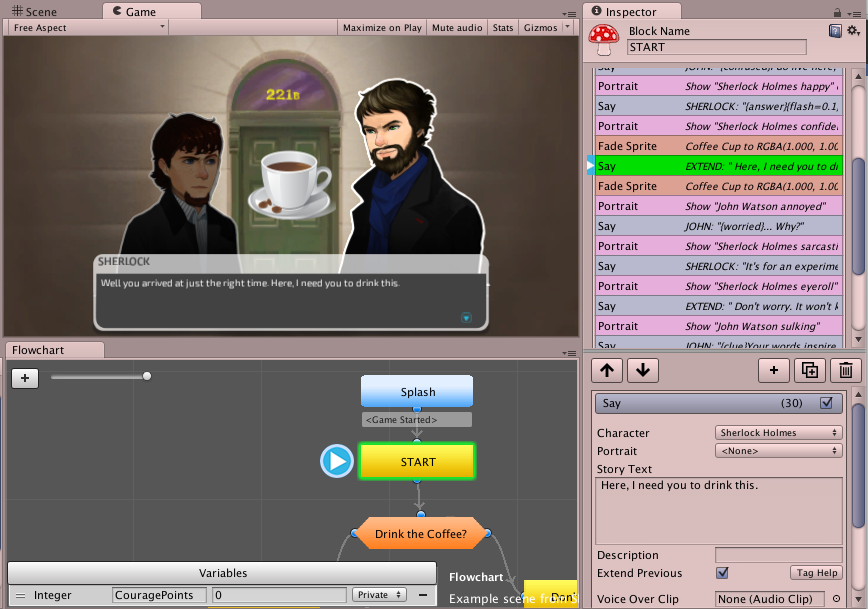Switch to the Scene tab
868x609 pixels.
[x=34, y=12]
